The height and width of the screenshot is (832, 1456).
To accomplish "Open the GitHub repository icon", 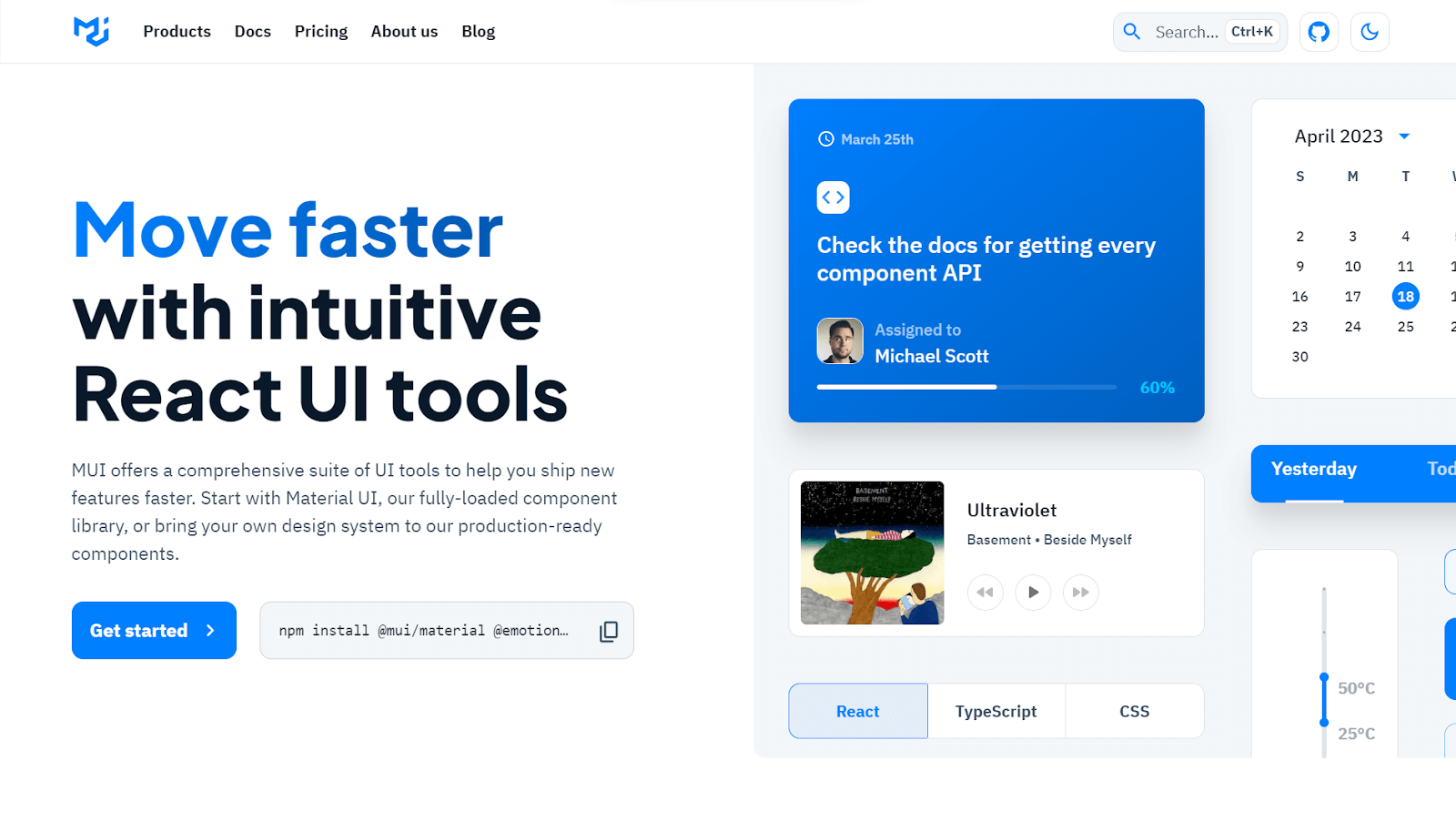I will (x=1319, y=32).
